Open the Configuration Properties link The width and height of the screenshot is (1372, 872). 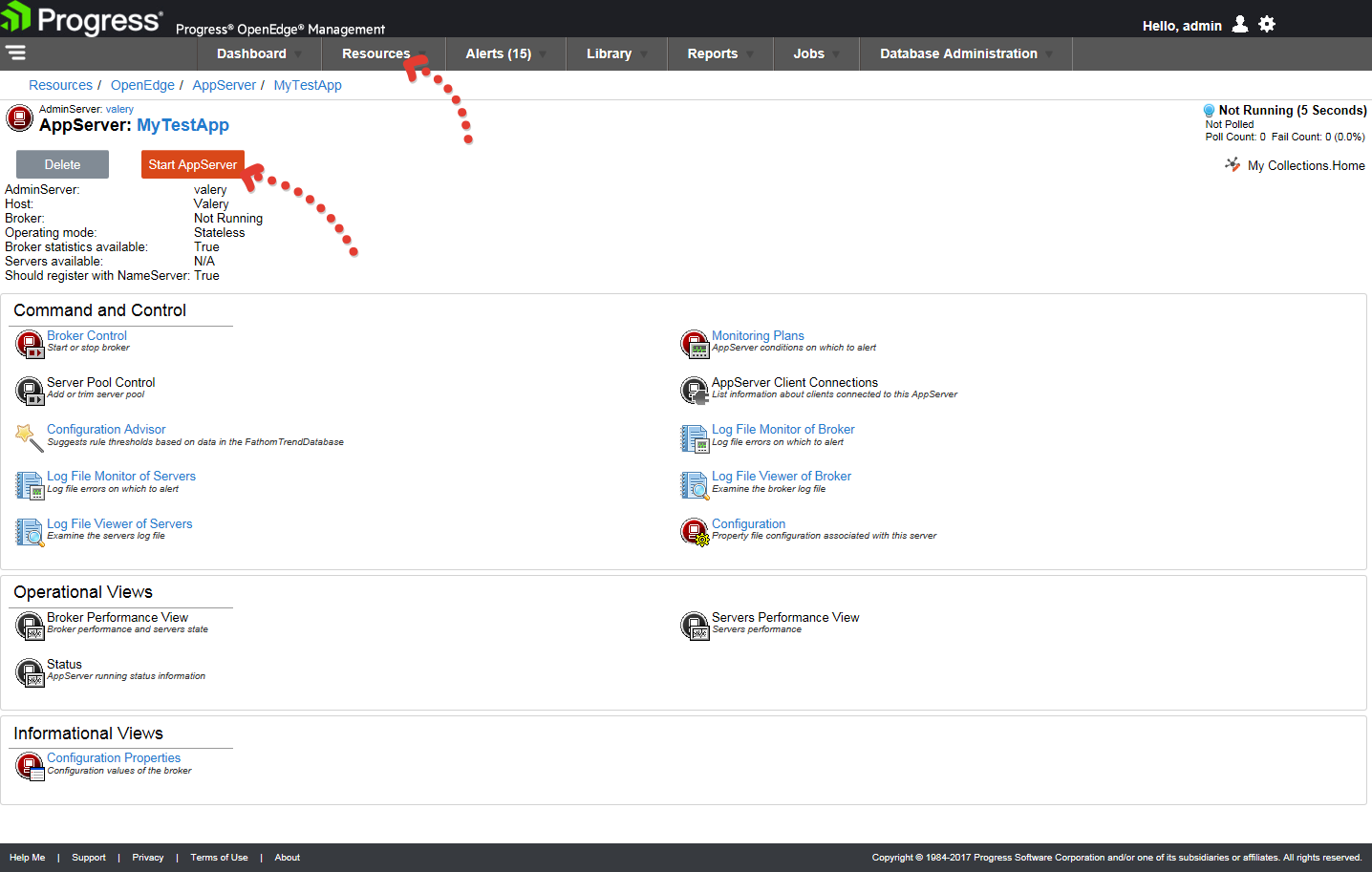(x=114, y=757)
